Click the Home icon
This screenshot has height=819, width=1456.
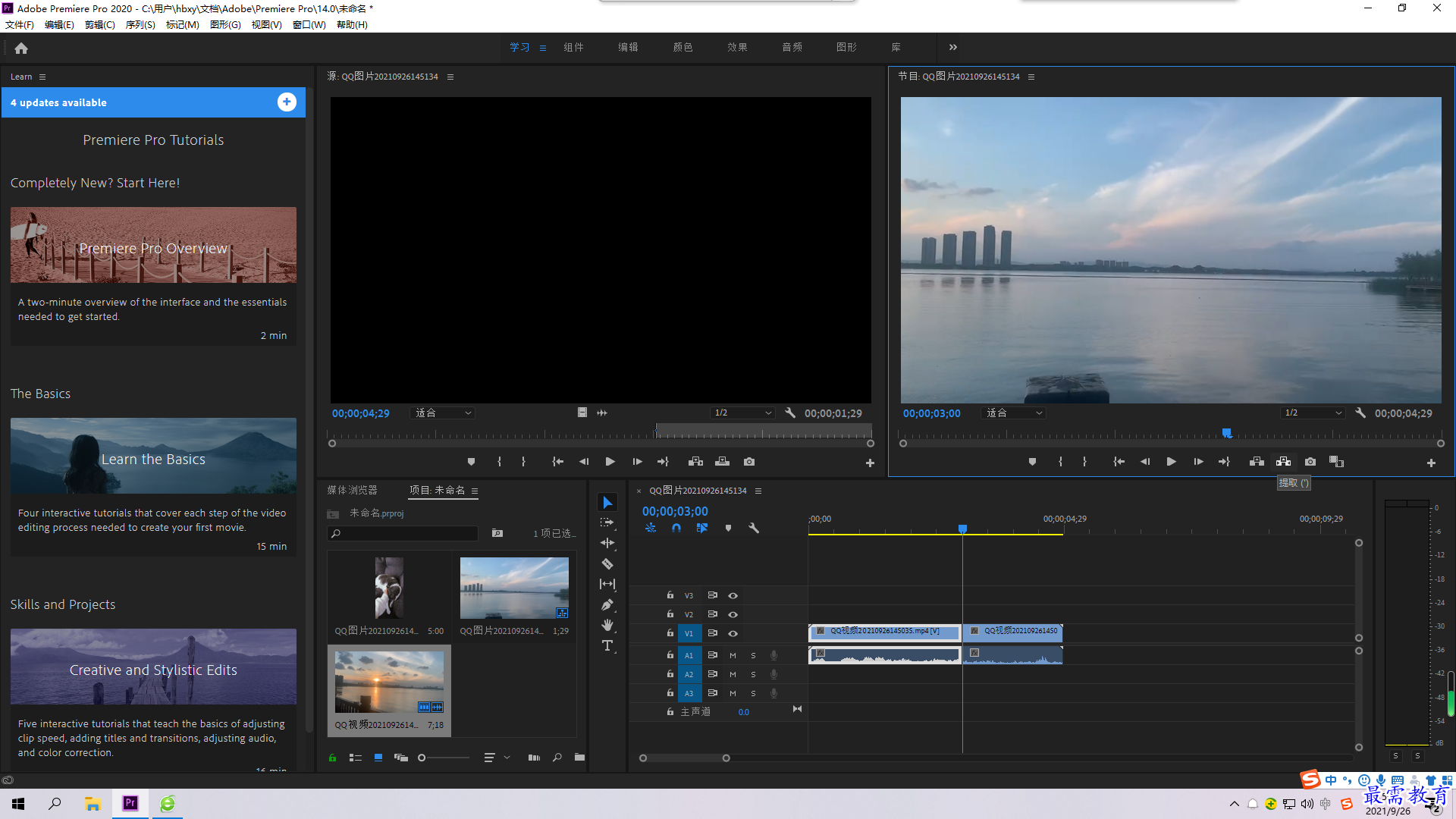21,48
